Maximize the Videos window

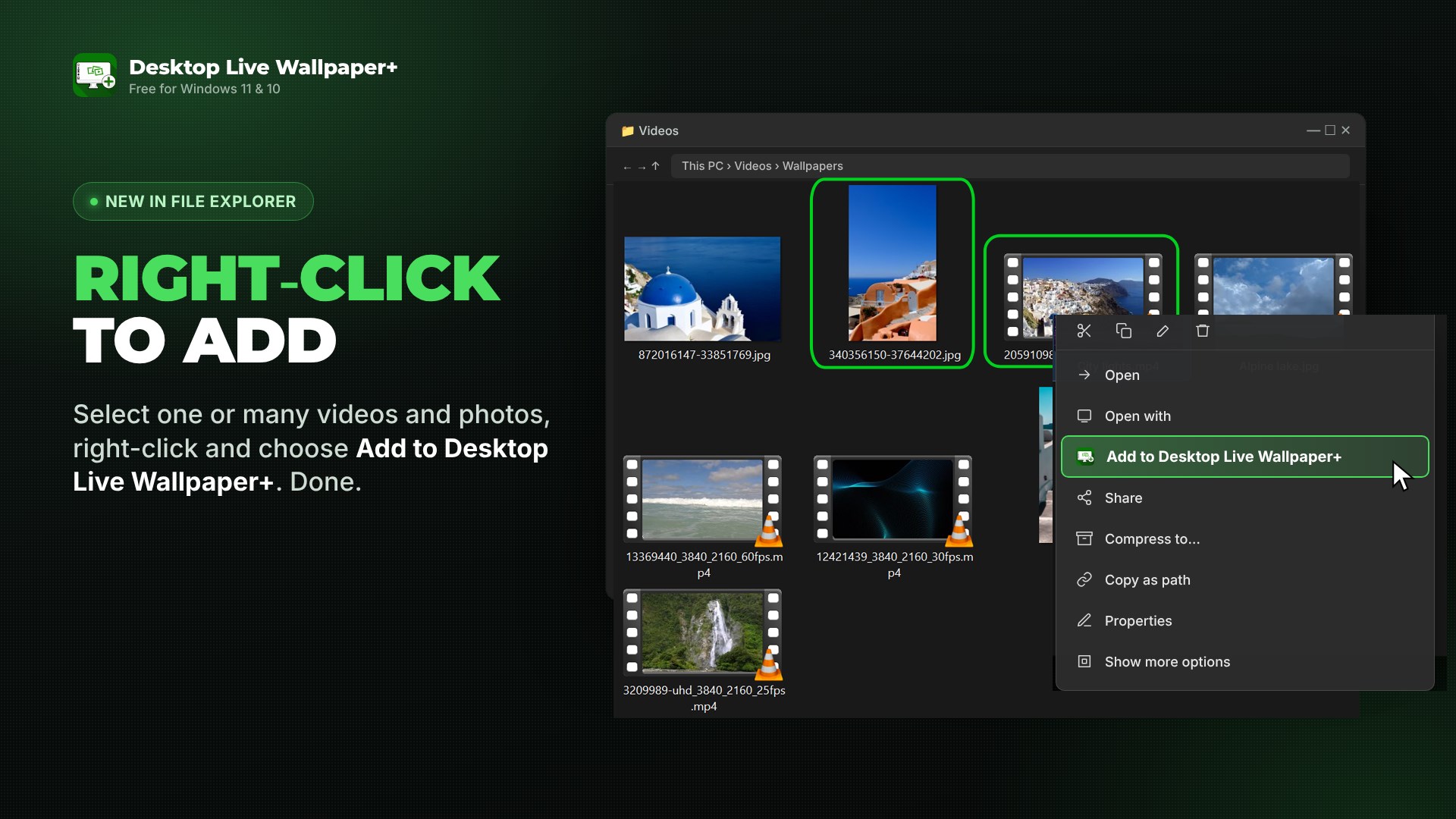1330,130
